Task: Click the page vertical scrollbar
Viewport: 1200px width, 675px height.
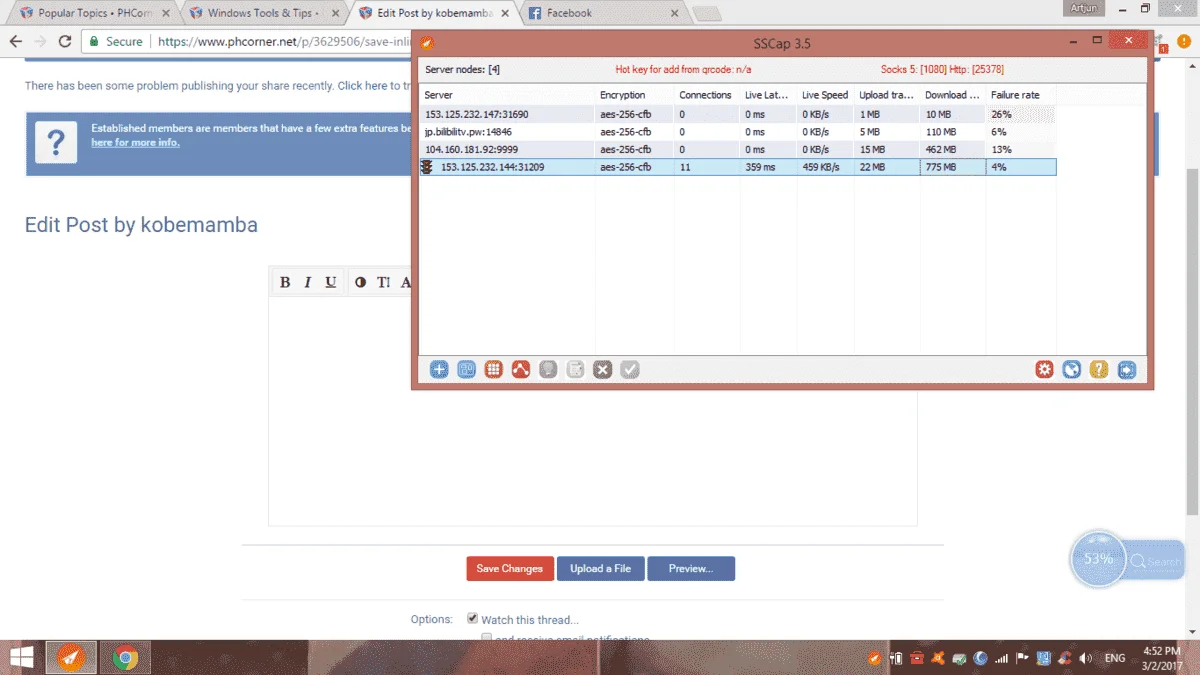Action: pos(1193,340)
